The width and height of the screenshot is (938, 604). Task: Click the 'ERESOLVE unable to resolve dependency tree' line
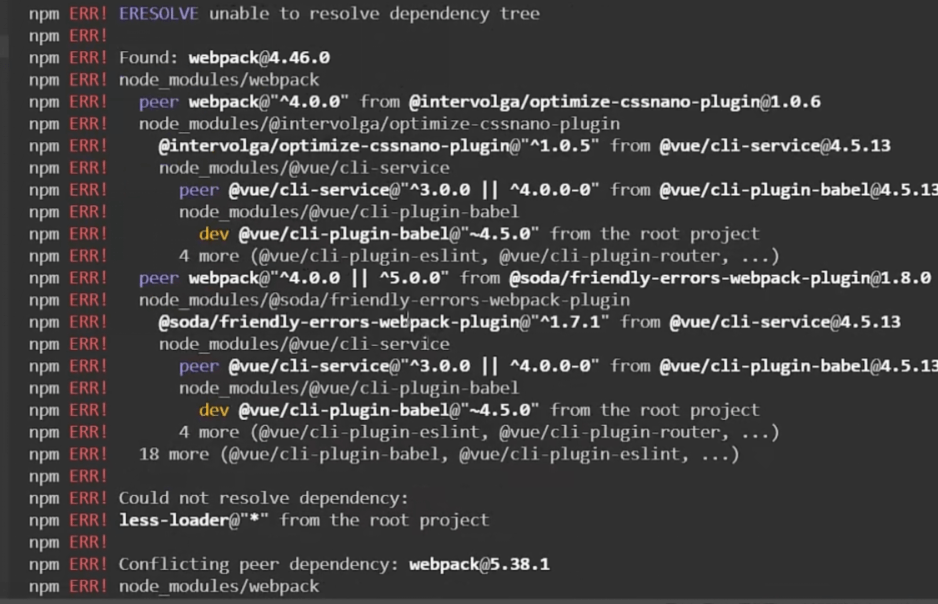point(329,14)
